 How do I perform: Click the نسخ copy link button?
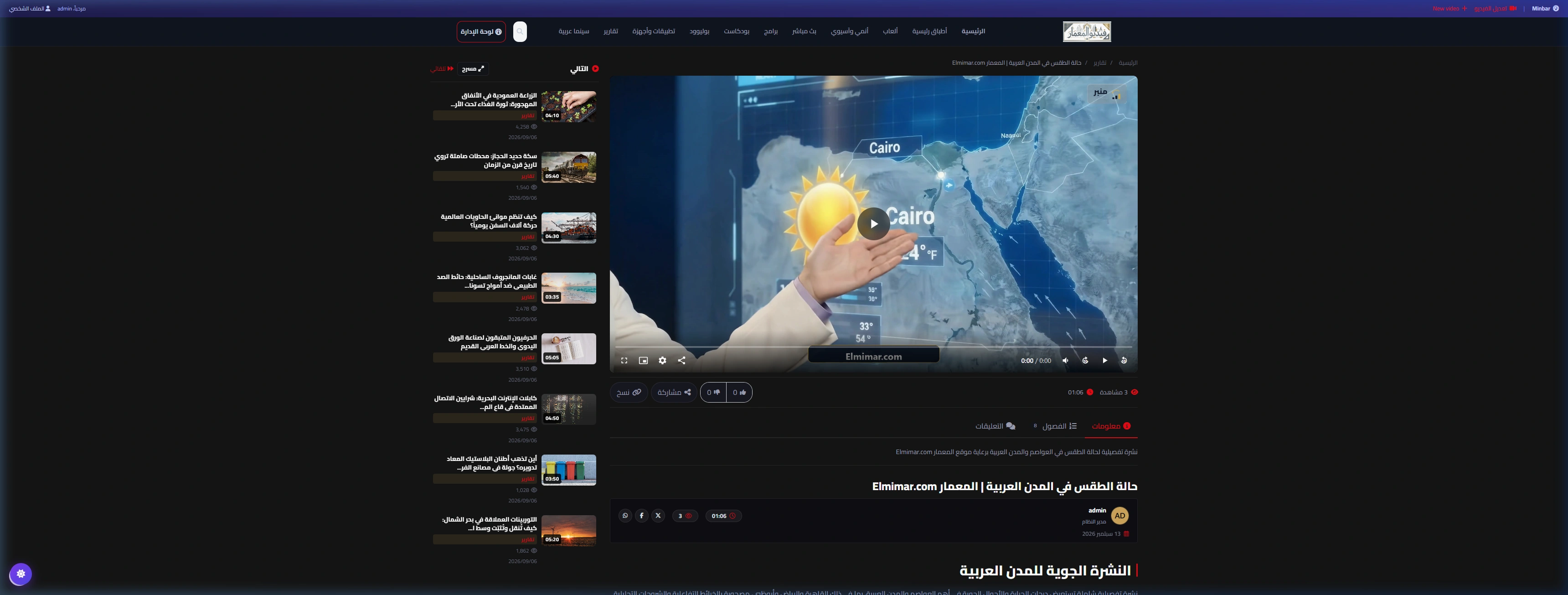pos(629,392)
